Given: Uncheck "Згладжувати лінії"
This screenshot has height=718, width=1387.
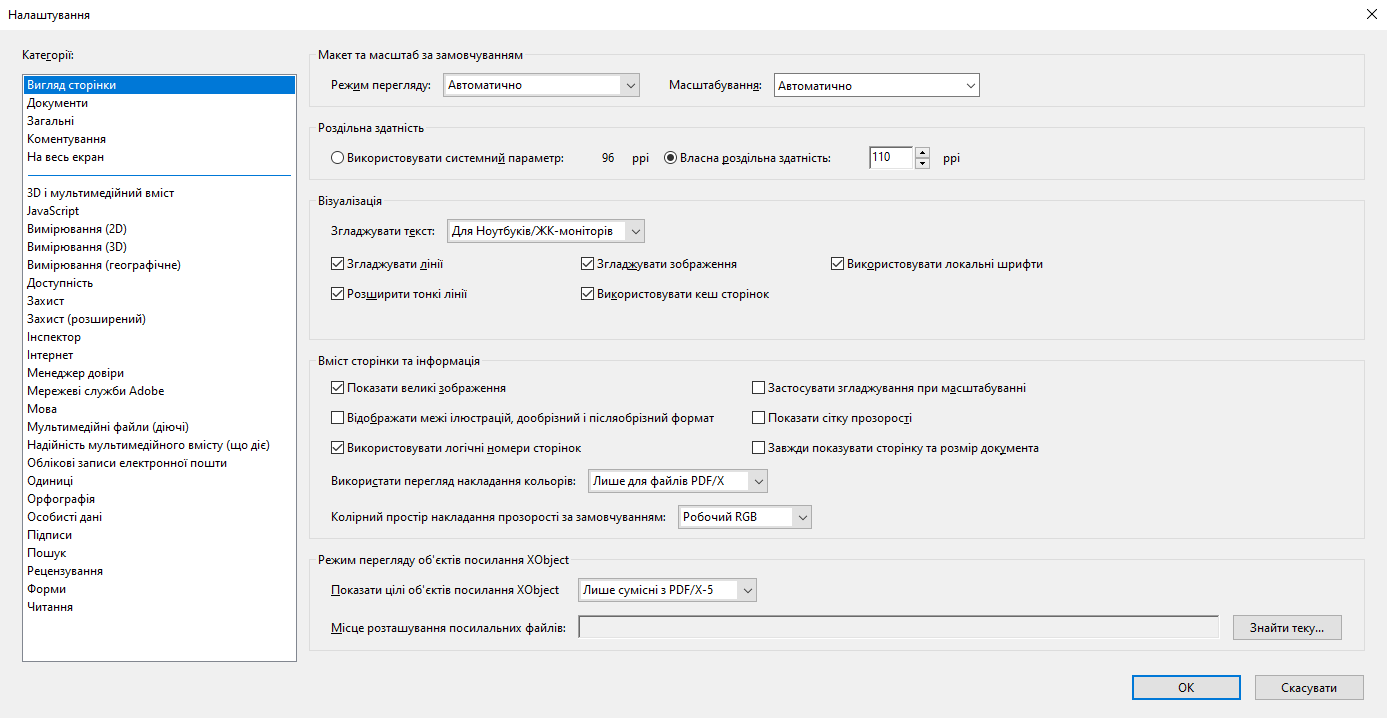Looking at the screenshot, I should 338,263.
